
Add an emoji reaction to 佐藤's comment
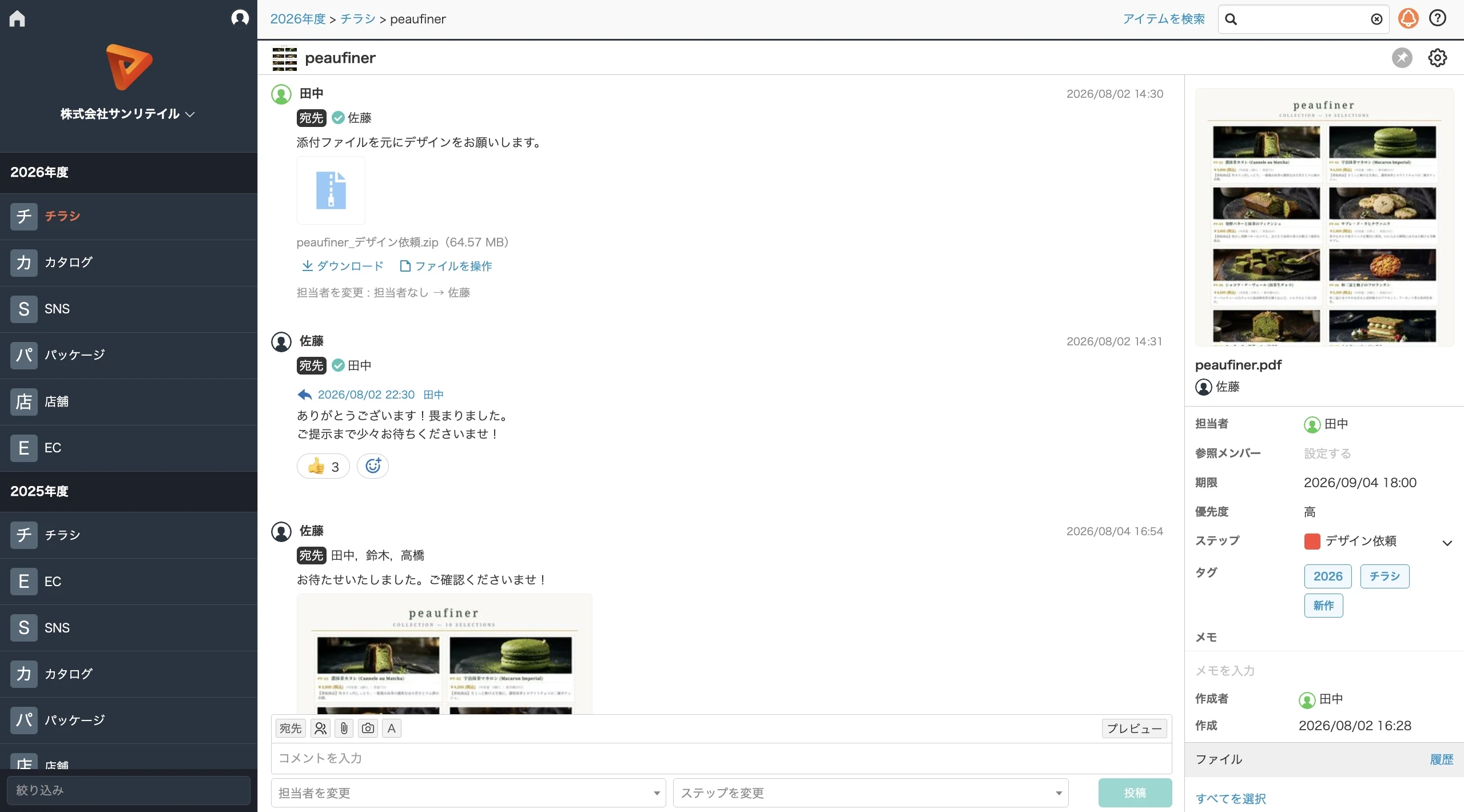tap(373, 466)
